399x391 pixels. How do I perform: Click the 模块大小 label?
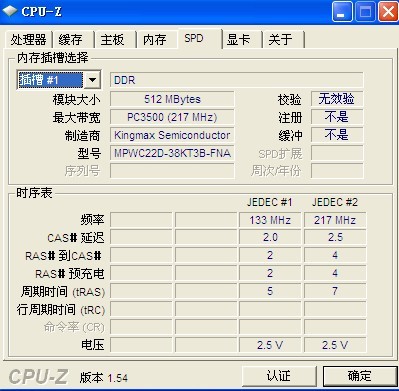click(x=76, y=100)
